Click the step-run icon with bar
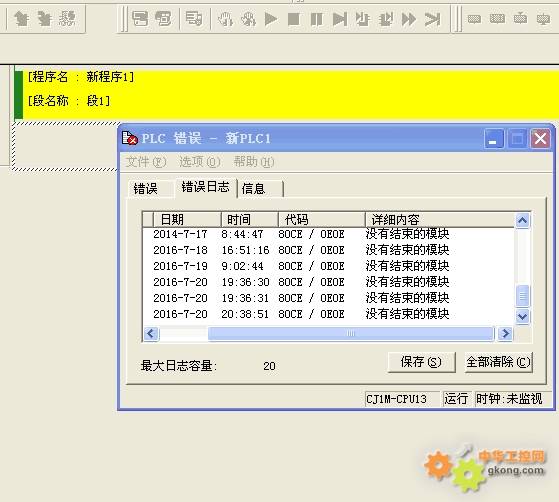 339,19
